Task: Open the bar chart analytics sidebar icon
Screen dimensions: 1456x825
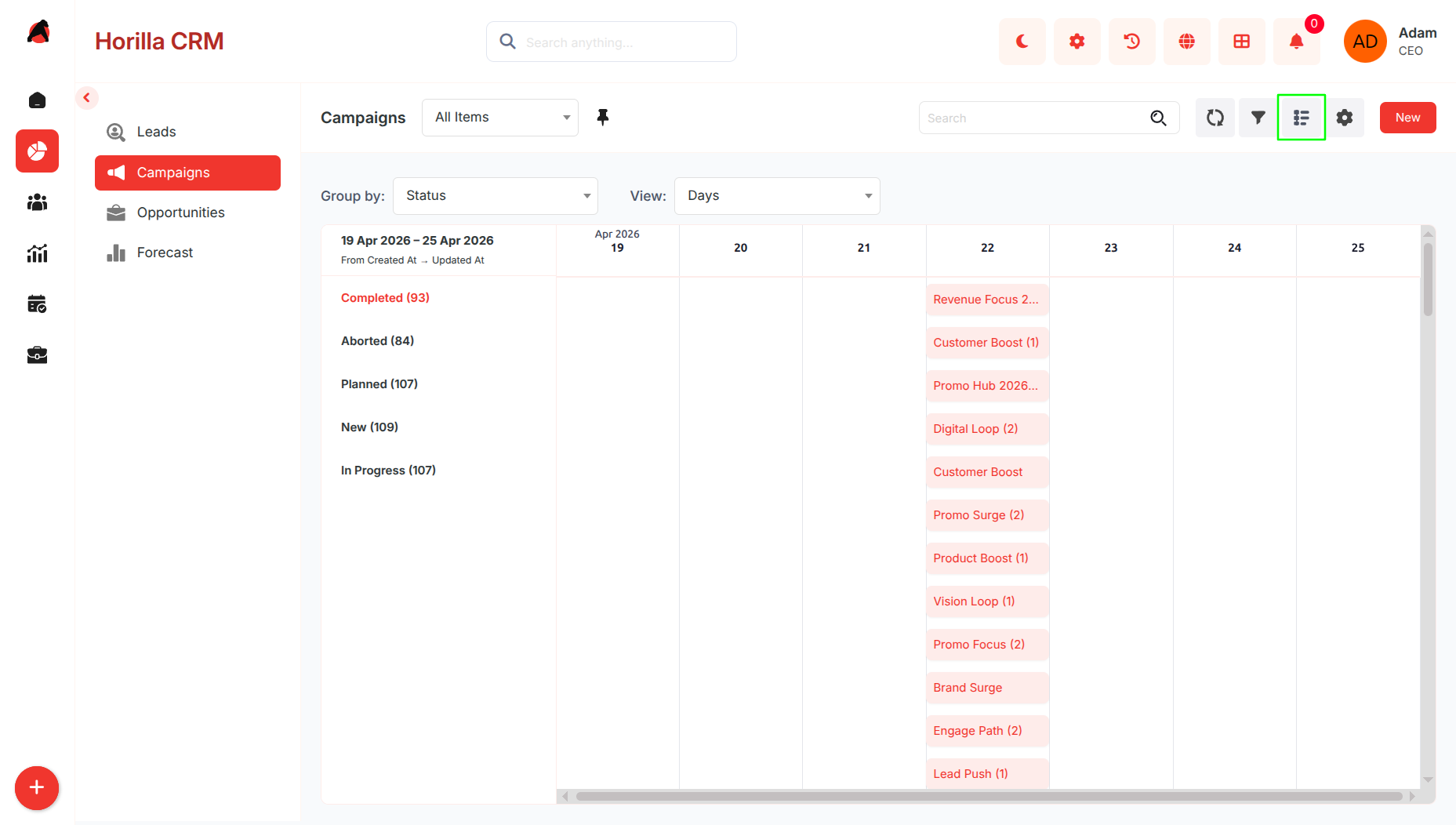Action: (x=37, y=253)
